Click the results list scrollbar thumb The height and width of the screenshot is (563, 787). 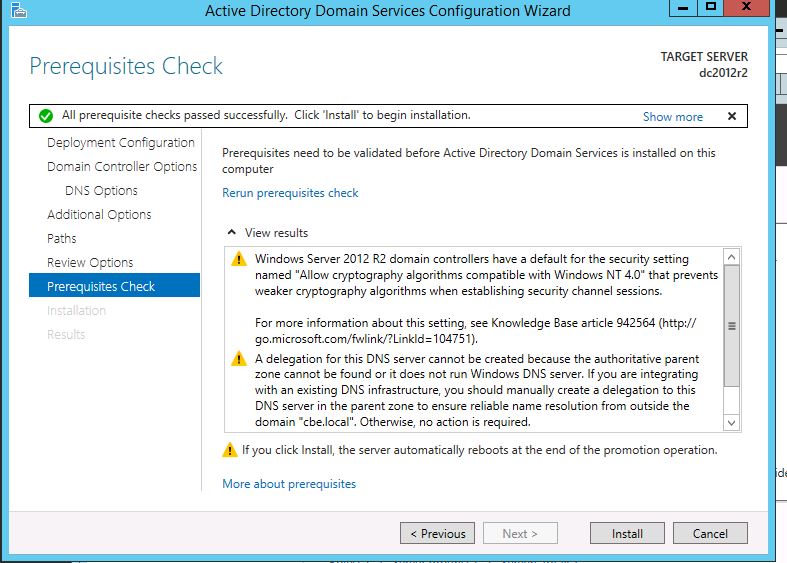click(731, 326)
